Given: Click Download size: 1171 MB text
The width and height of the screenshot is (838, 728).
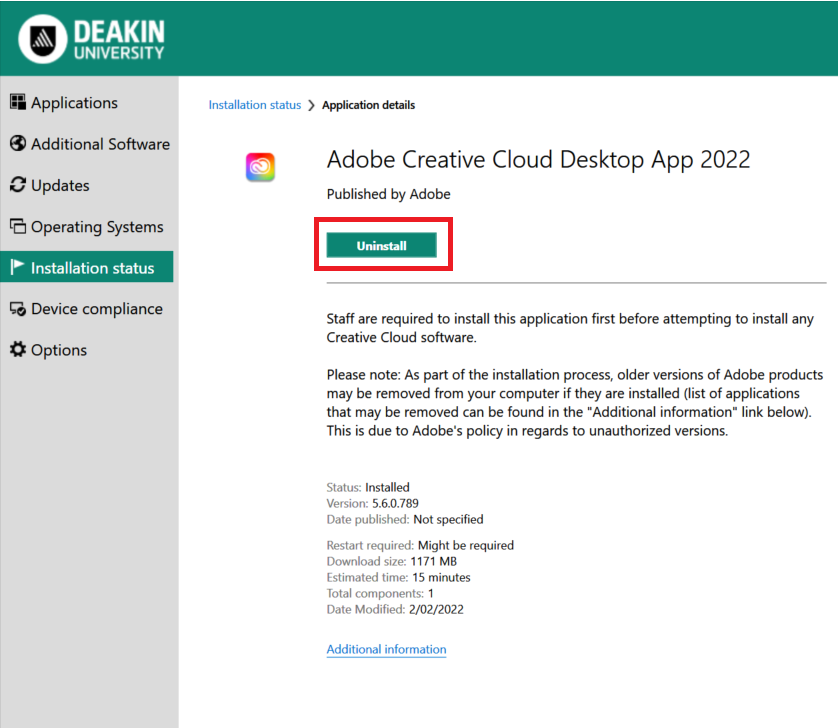Looking at the screenshot, I should tap(392, 561).
